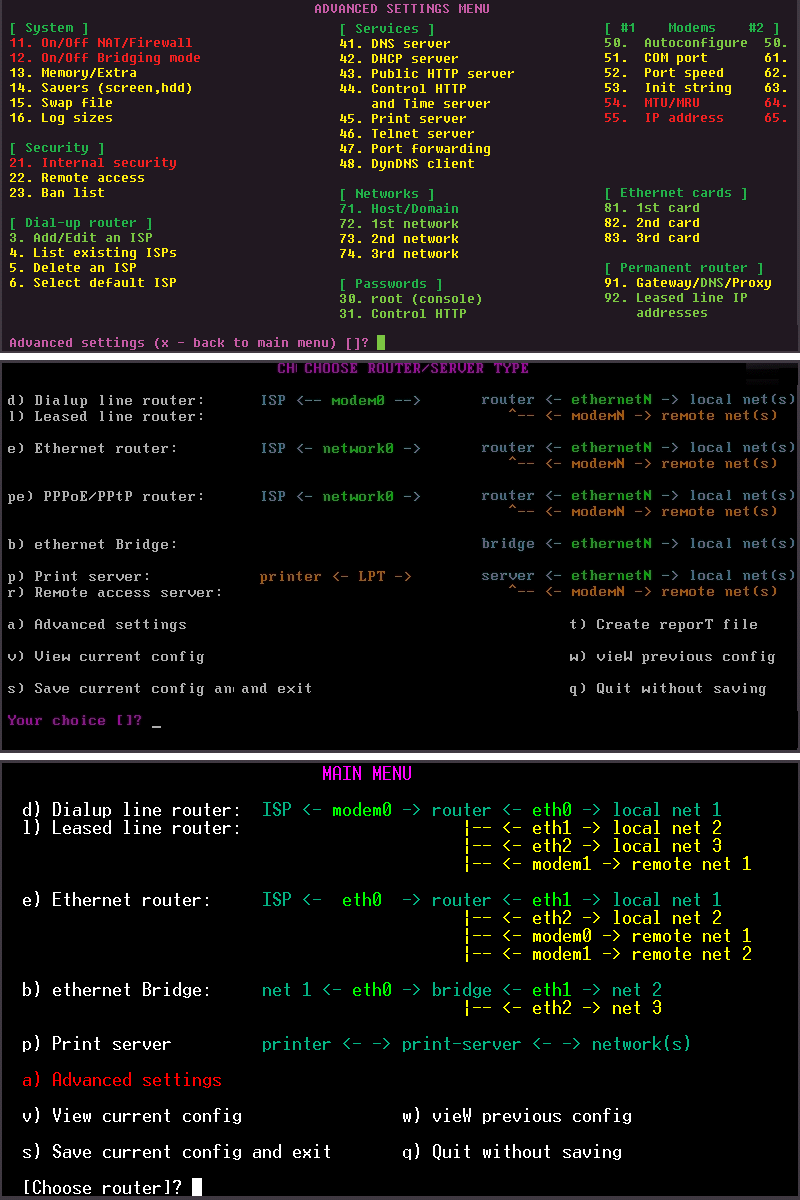Choose Host/Domain under Networks
This screenshot has width=800, height=1200.
click(399, 209)
